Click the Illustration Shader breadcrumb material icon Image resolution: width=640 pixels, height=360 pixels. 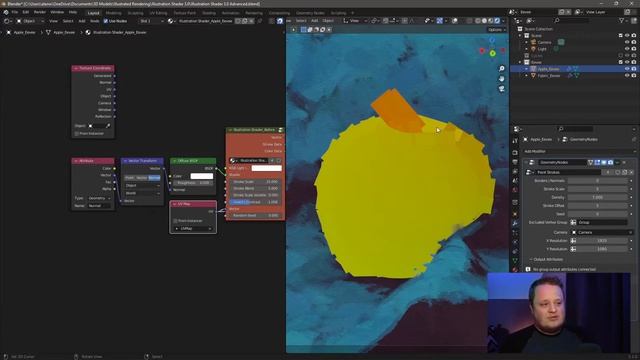tap(88, 32)
